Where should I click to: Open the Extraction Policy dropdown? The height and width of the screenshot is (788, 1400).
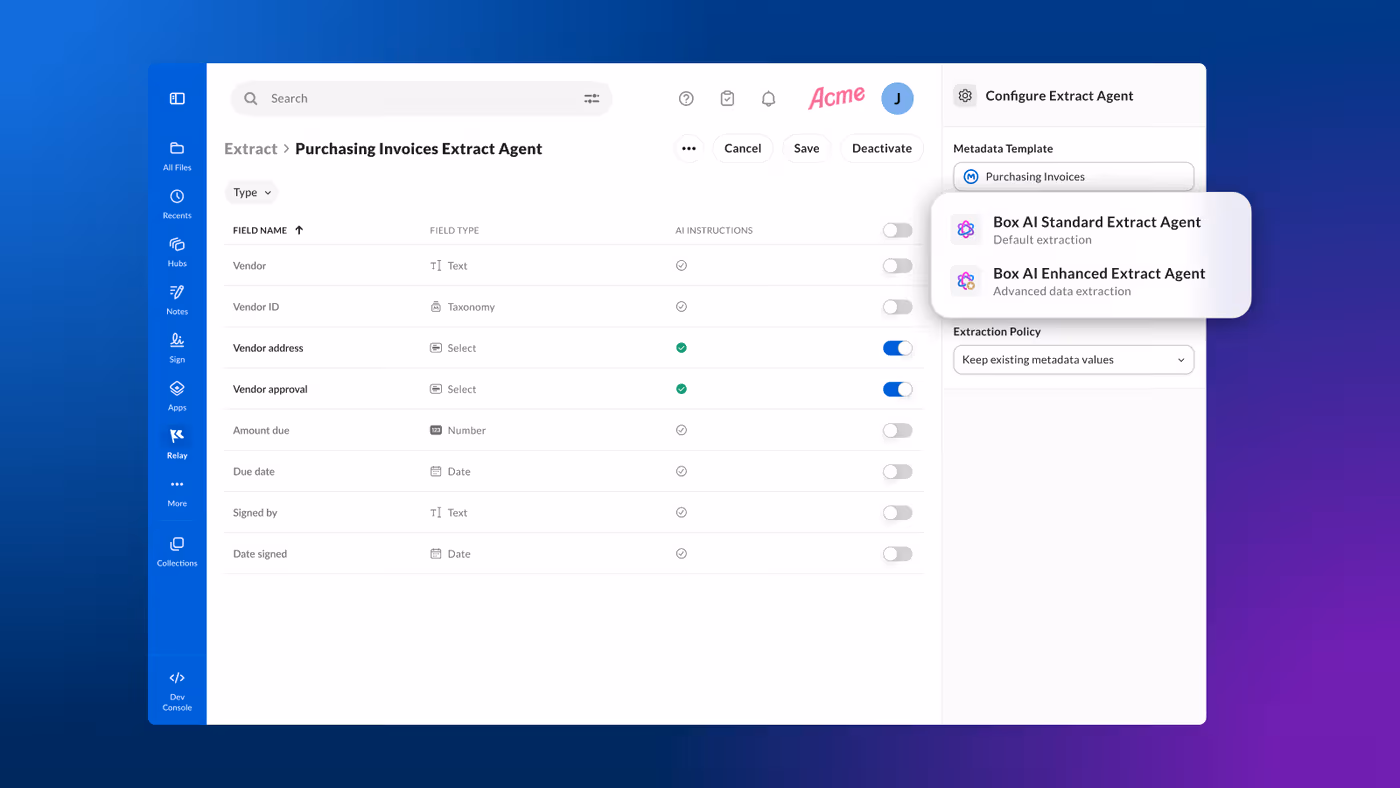coord(1073,360)
